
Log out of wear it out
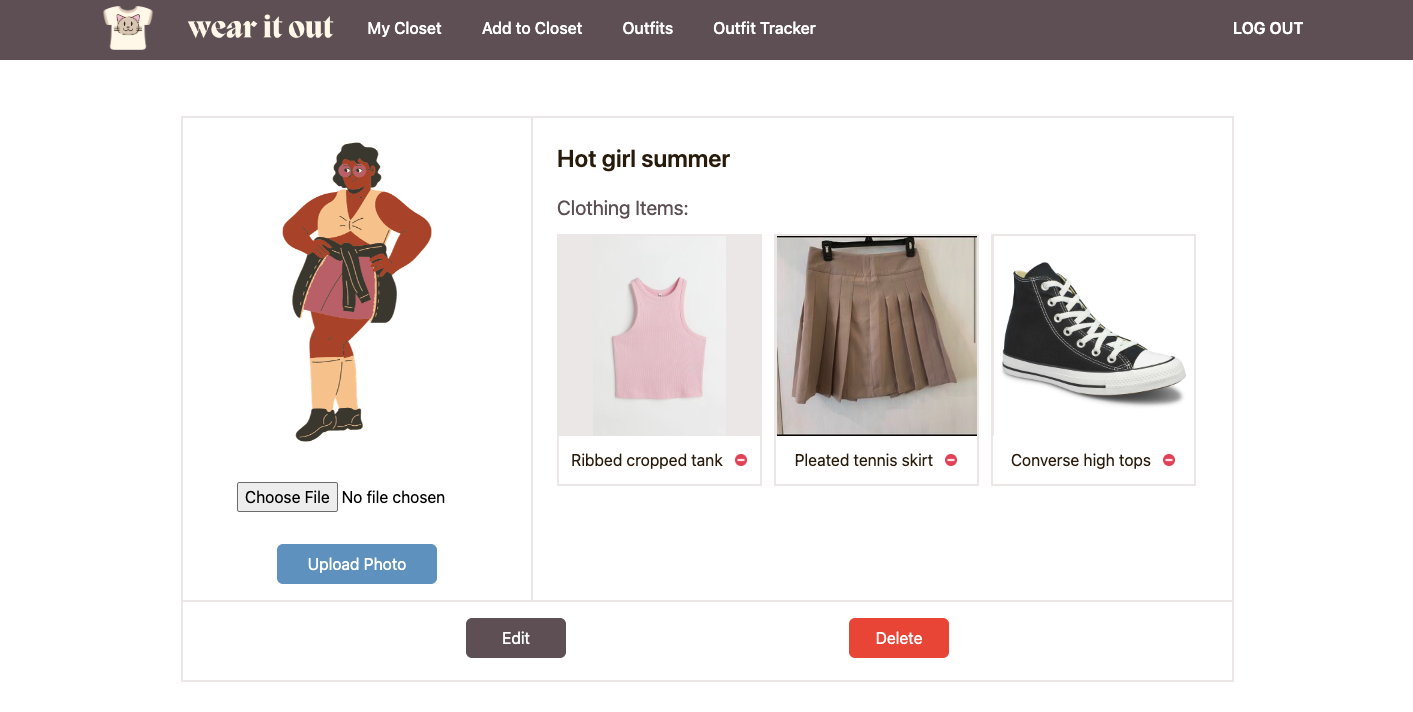click(1267, 28)
